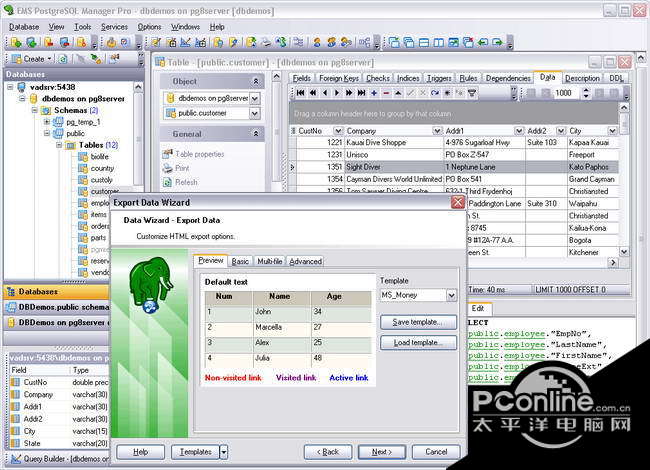Open the filter funnel icon in data toolbar
This screenshot has height=470, width=650.
coord(472,93)
